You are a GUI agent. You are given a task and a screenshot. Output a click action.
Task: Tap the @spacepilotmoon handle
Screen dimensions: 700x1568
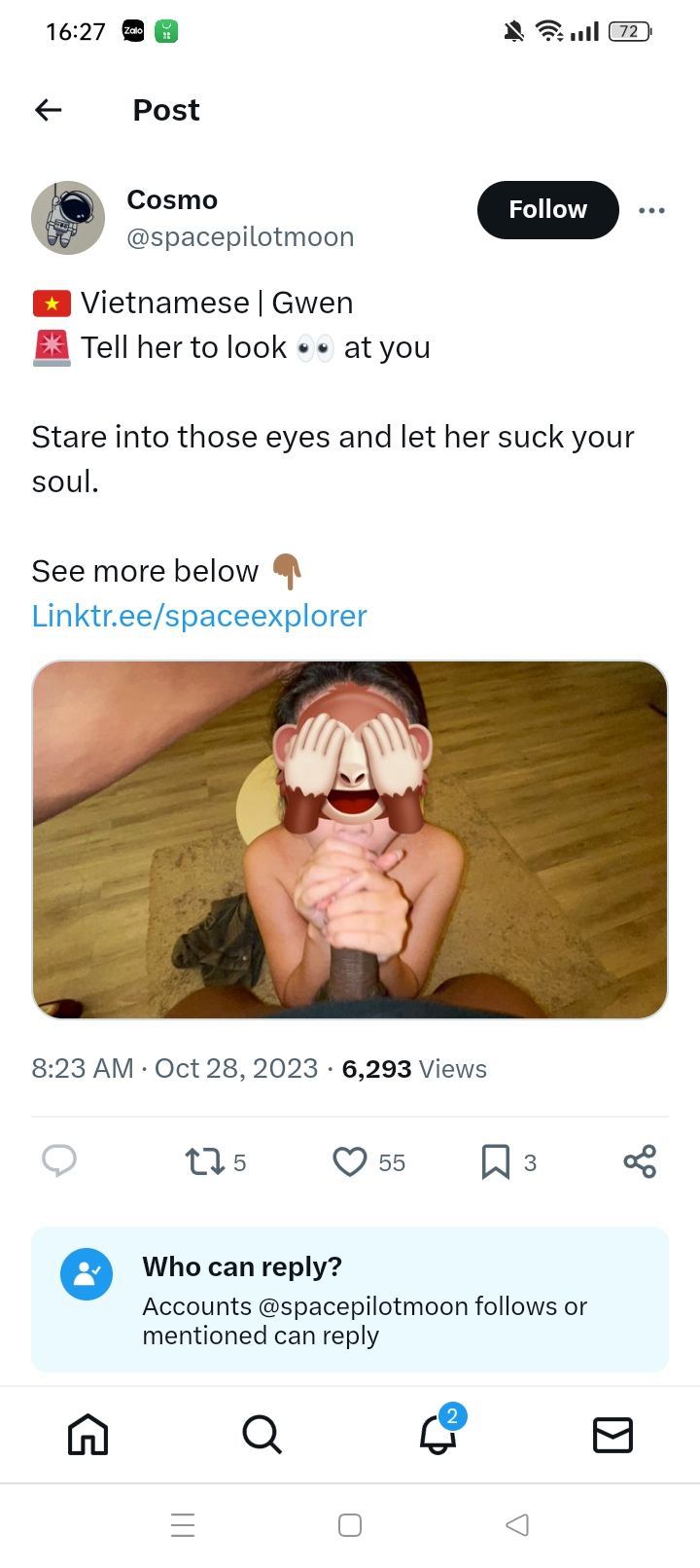click(240, 237)
